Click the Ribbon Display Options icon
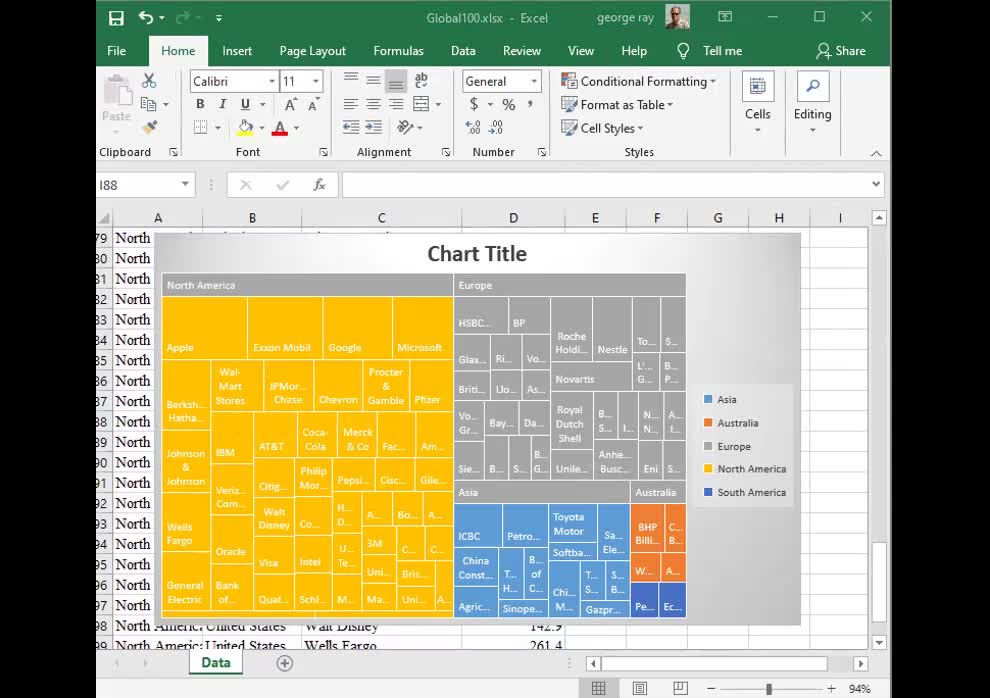This screenshot has width=990, height=698. point(725,17)
